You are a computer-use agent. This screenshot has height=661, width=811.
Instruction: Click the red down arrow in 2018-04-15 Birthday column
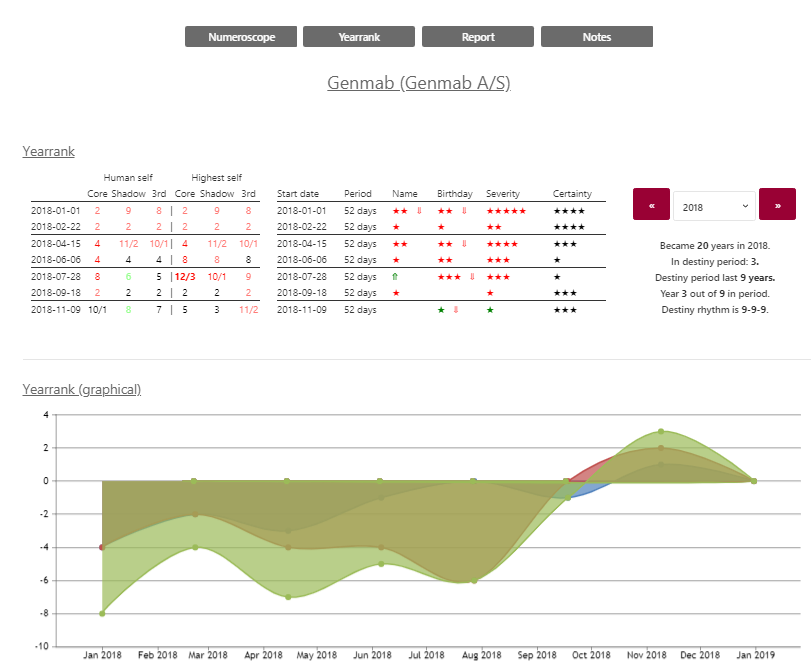[464, 244]
